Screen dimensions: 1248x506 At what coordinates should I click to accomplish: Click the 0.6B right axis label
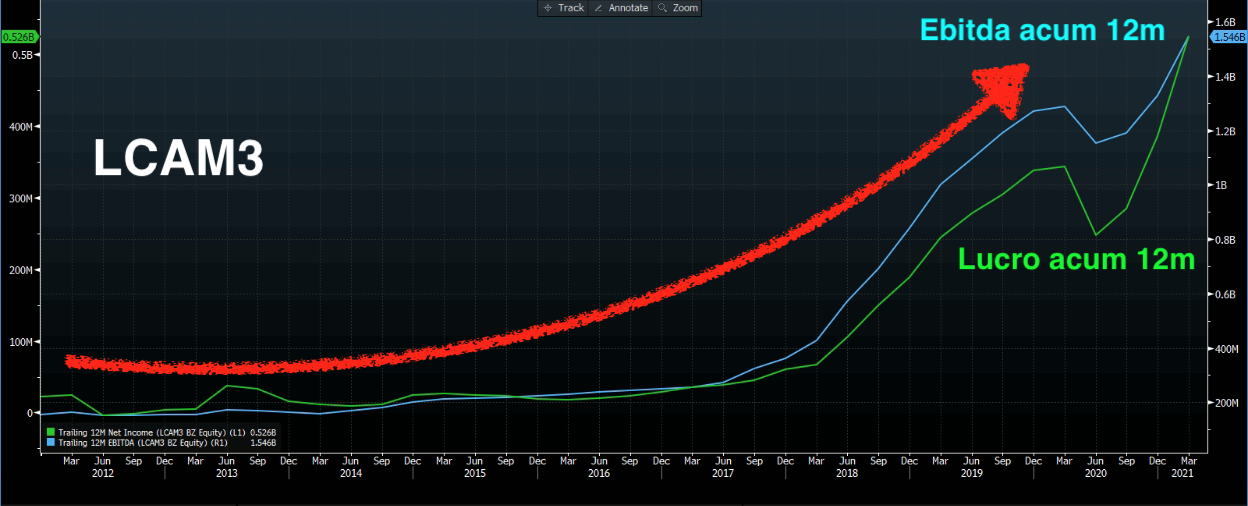coord(1225,294)
